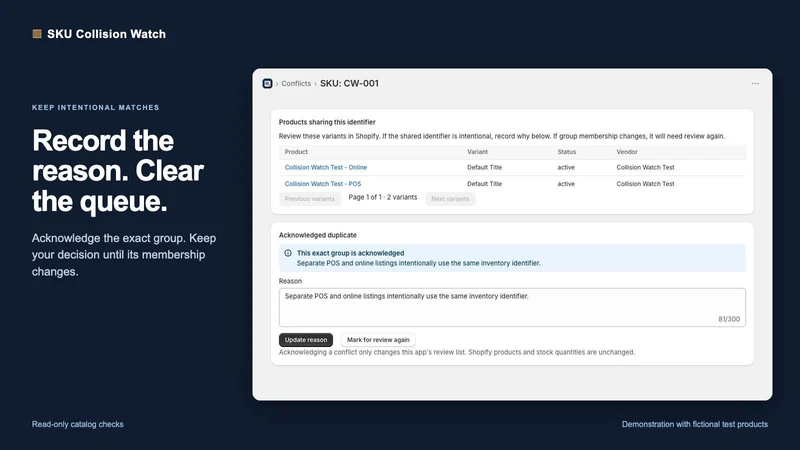The image size is (800, 450).
Task: Click 'This exact group is acknowledged' banner text
Action: click(x=351, y=253)
